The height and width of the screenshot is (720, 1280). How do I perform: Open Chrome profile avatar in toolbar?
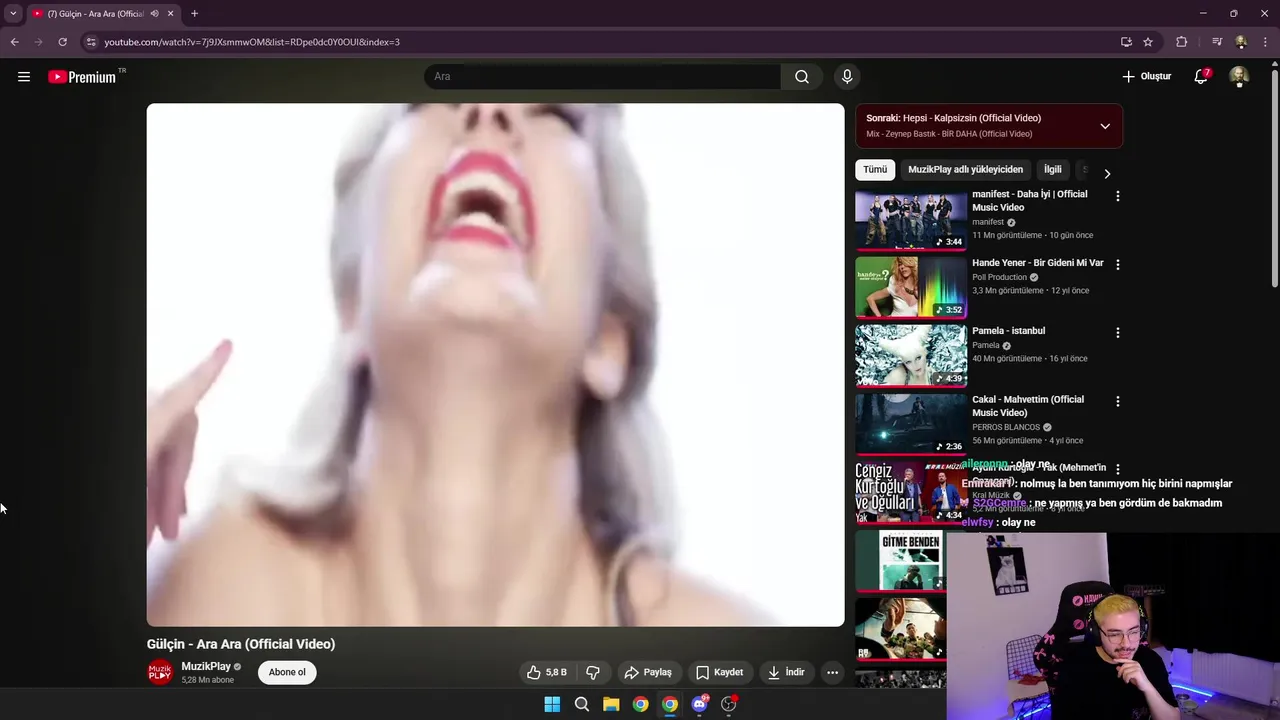(x=1241, y=42)
